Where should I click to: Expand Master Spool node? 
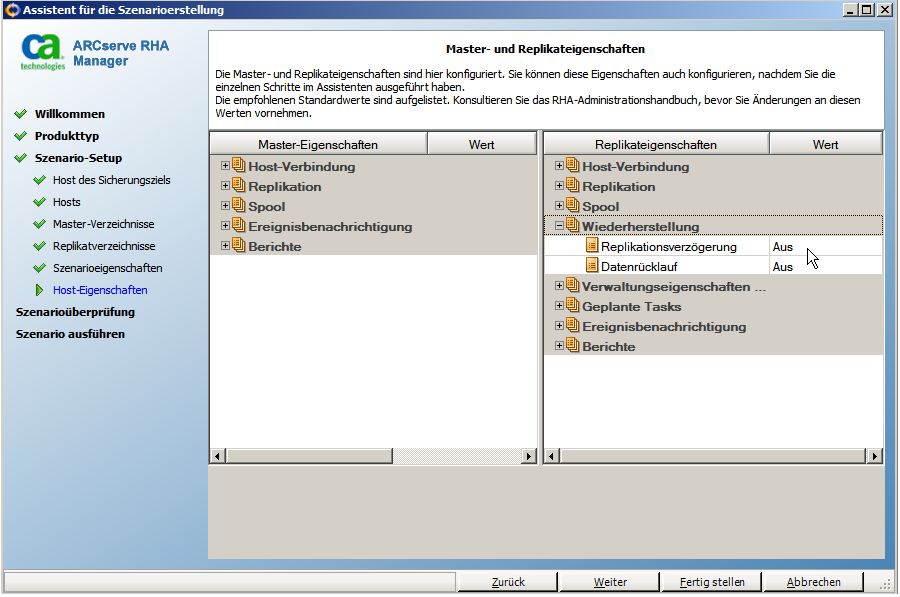coord(226,206)
